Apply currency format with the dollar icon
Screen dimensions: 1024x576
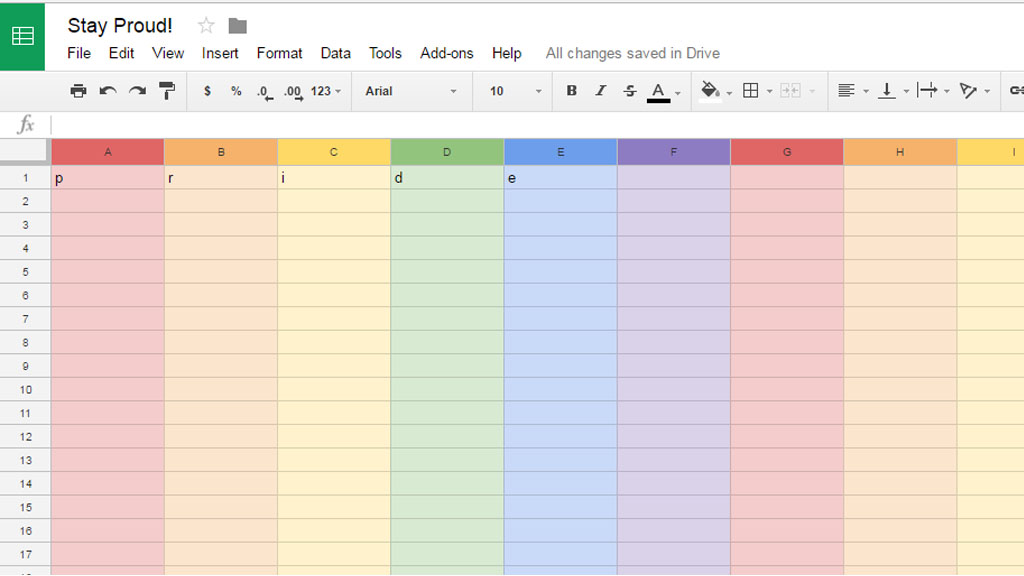click(x=207, y=90)
